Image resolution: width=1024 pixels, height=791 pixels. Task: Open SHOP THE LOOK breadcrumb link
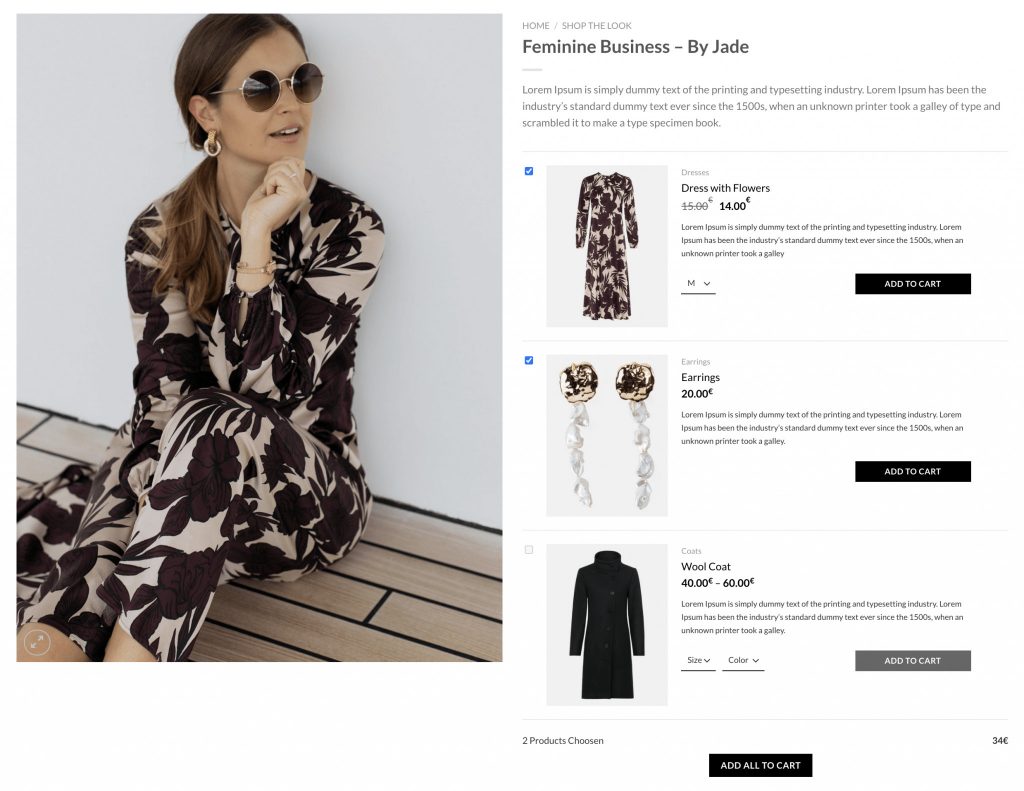596,25
